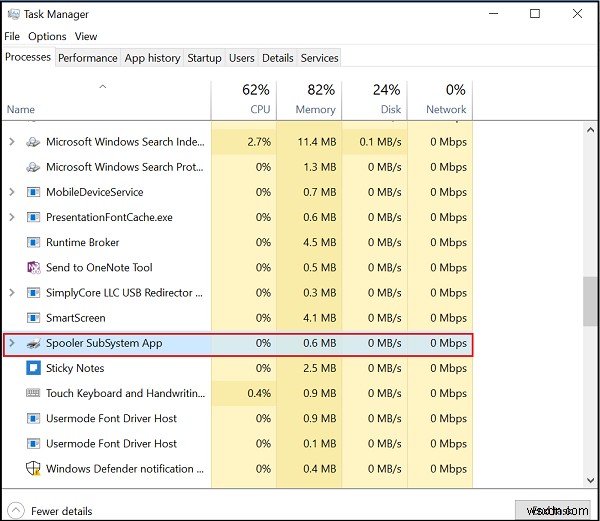Click the Fewer details circle arrow icon
The width and height of the screenshot is (600, 521).
pyautogui.click(x=16, y=510)
